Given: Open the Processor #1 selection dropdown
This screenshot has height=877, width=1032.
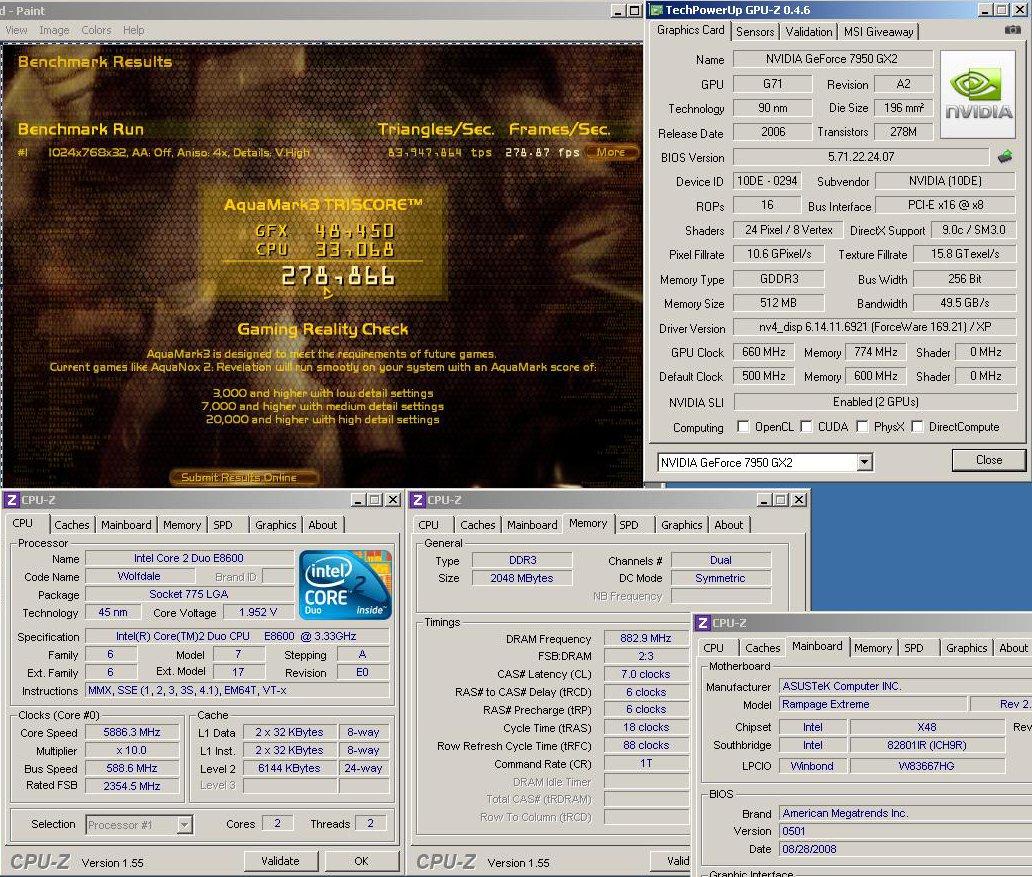Looking at the screenshot, I should (x=185, y=824).
